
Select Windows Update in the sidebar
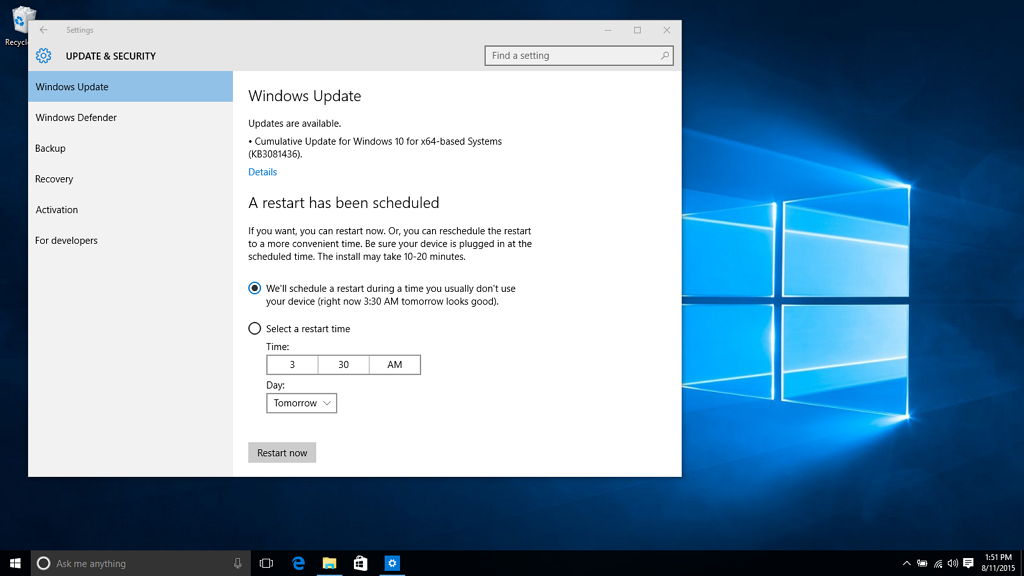[x=131, y=86]
